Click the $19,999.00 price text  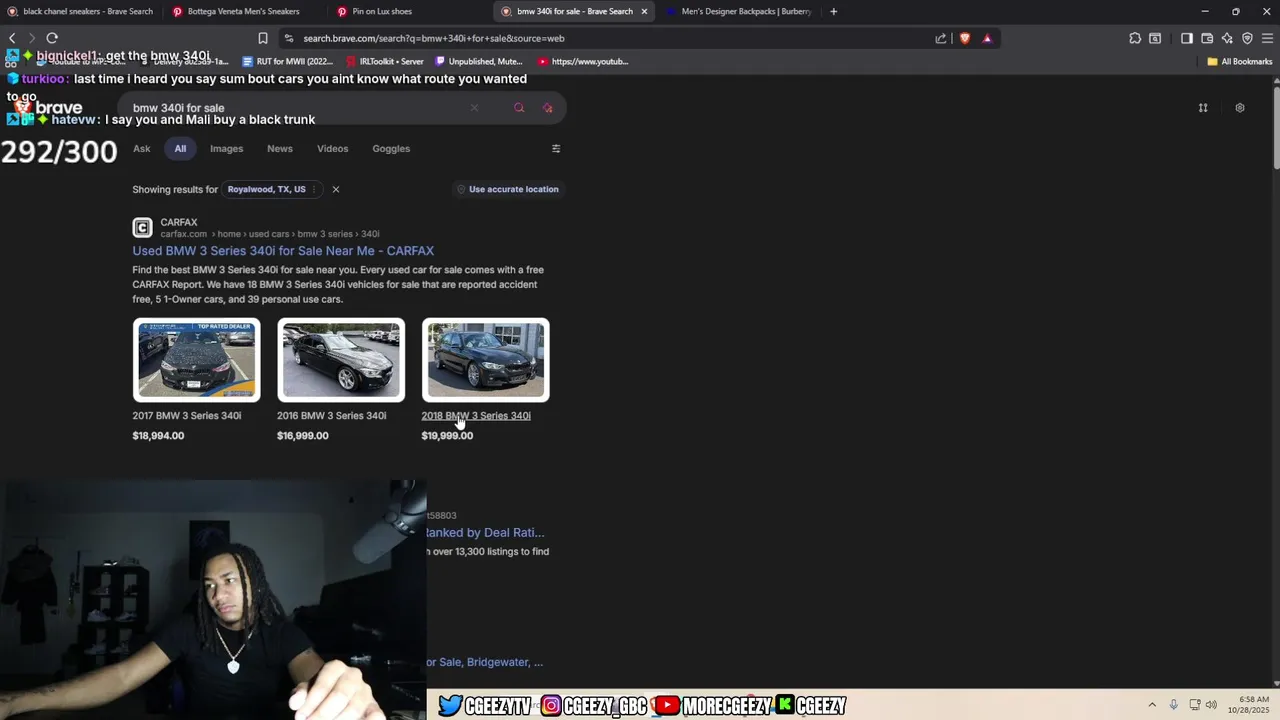click(447, 436)
